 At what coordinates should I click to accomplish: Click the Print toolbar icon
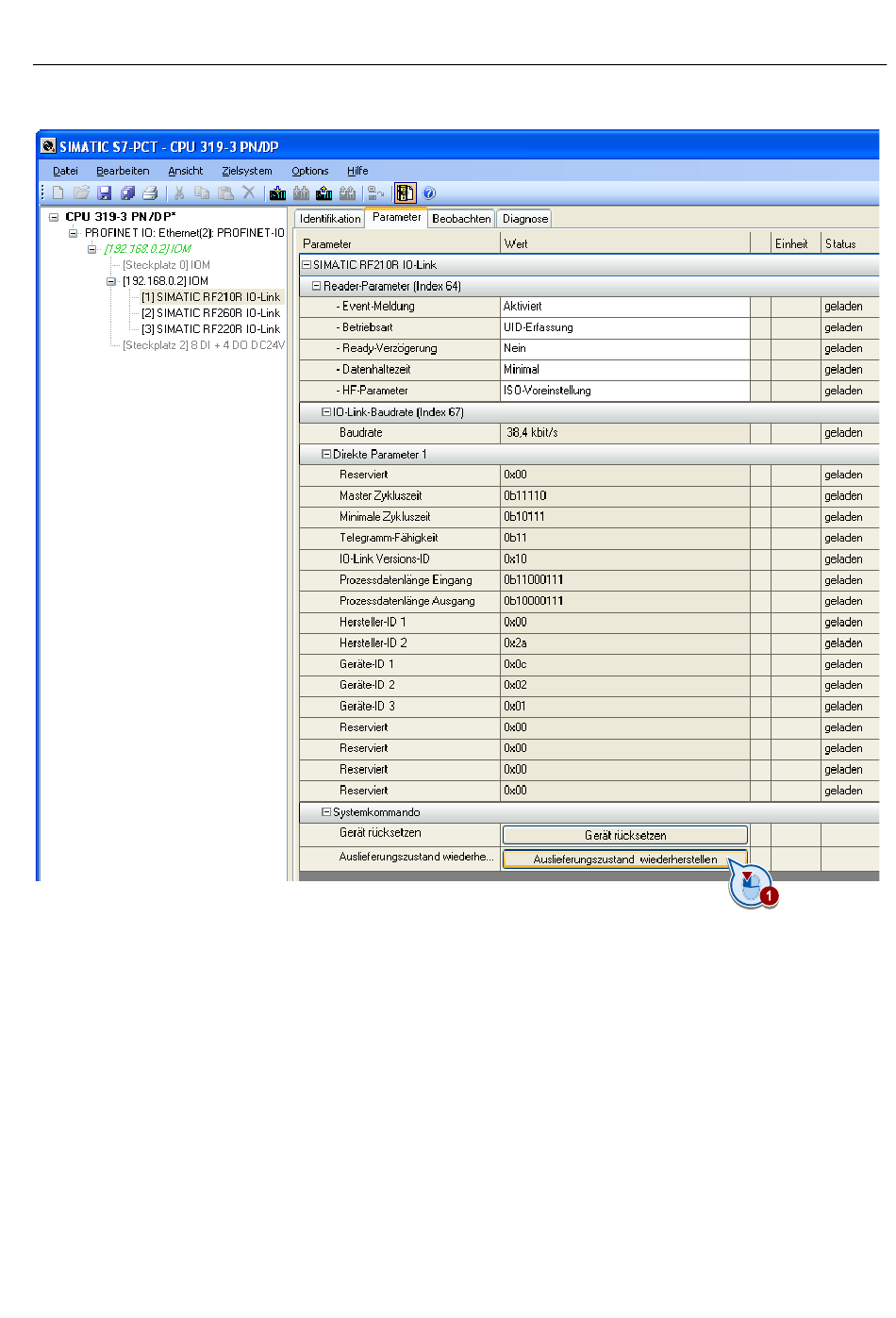pyautogui.click(x=150, y=193)
